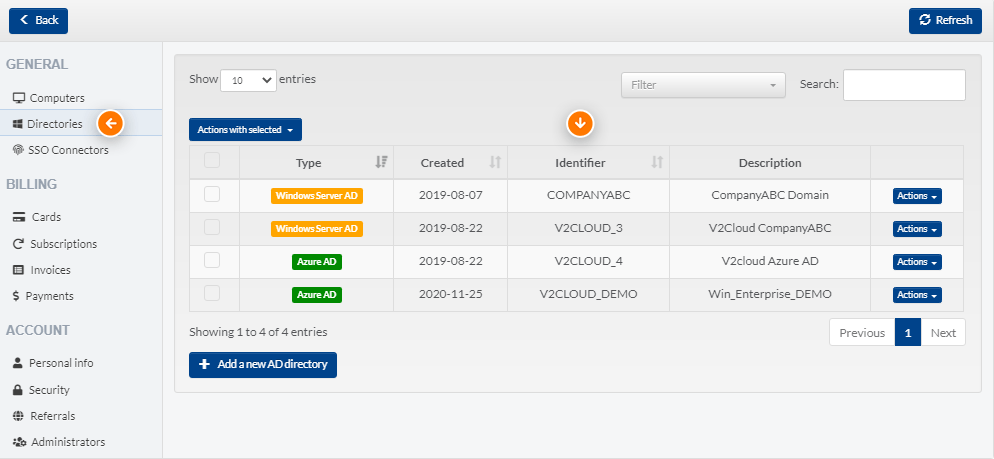
Task: Click the Showing 1 to 4 of 4 entries text
Action: pyautogui.click(x=258, y=332)
